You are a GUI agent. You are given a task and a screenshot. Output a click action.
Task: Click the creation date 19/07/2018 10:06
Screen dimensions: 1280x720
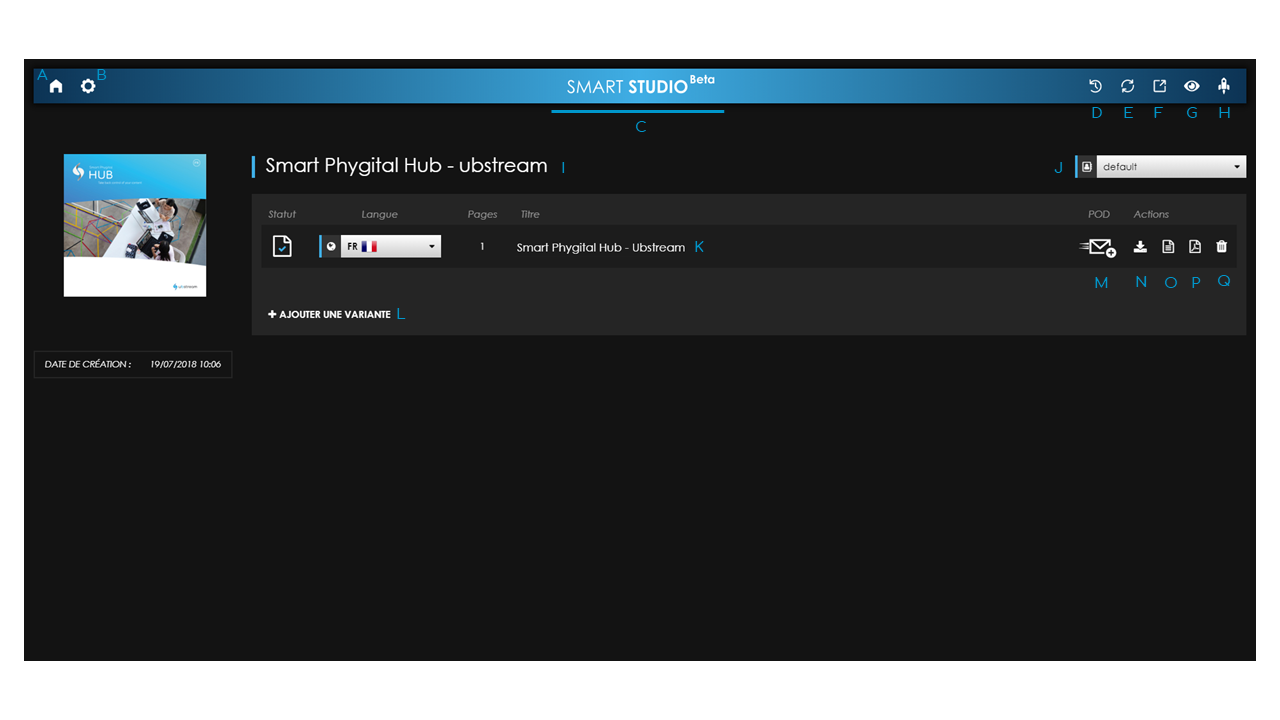point(186,364)
